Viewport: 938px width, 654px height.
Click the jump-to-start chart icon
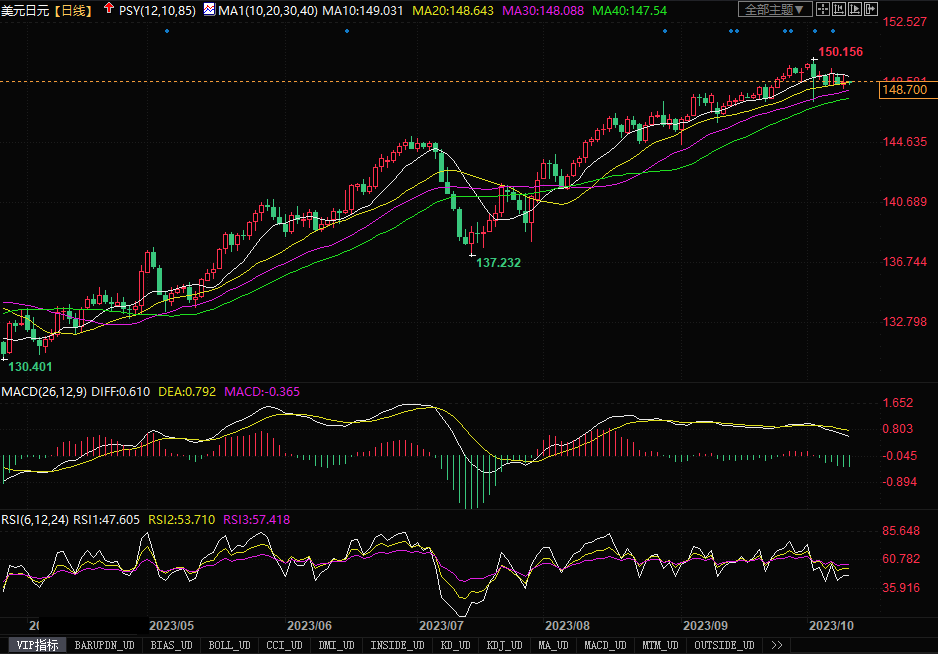841,10
